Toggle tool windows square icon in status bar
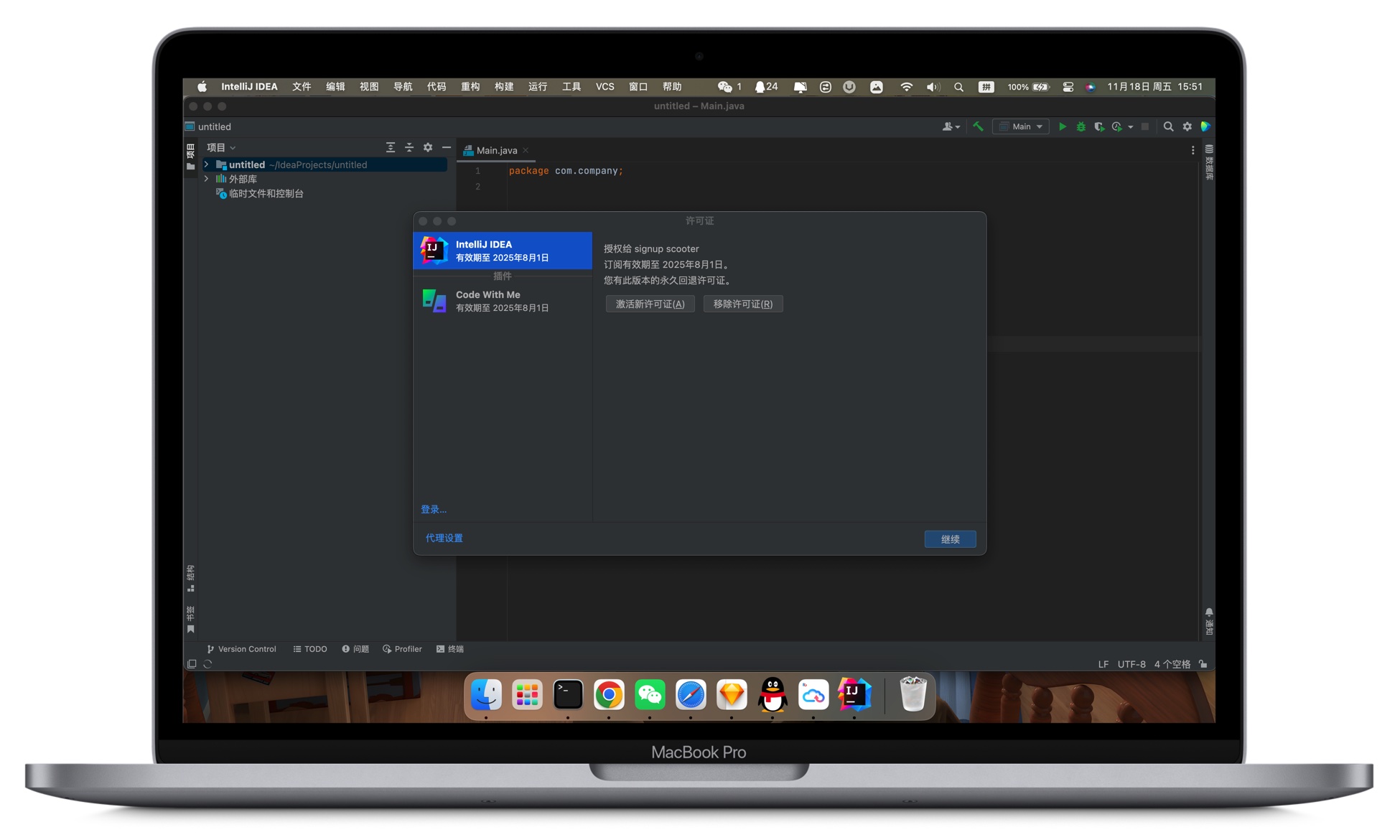This screenshot has height=840, width=1400. [192, 664]
